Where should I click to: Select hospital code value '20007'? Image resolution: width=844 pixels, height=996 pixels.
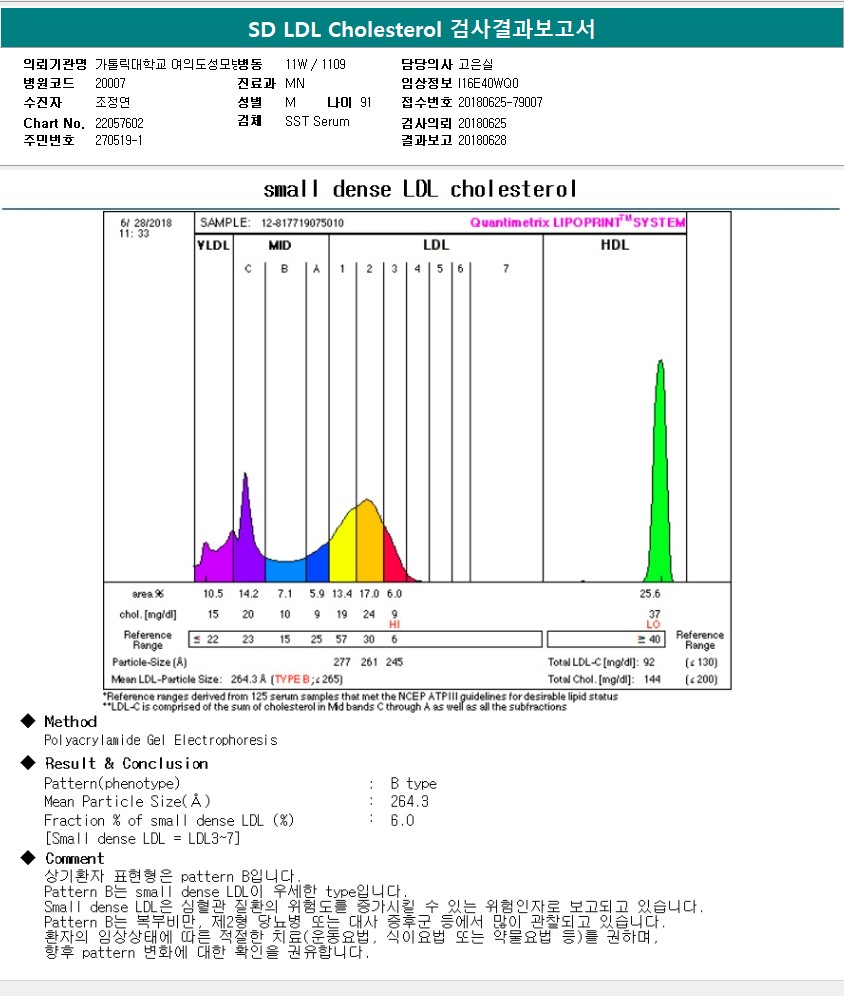click(x=111, y=83)
